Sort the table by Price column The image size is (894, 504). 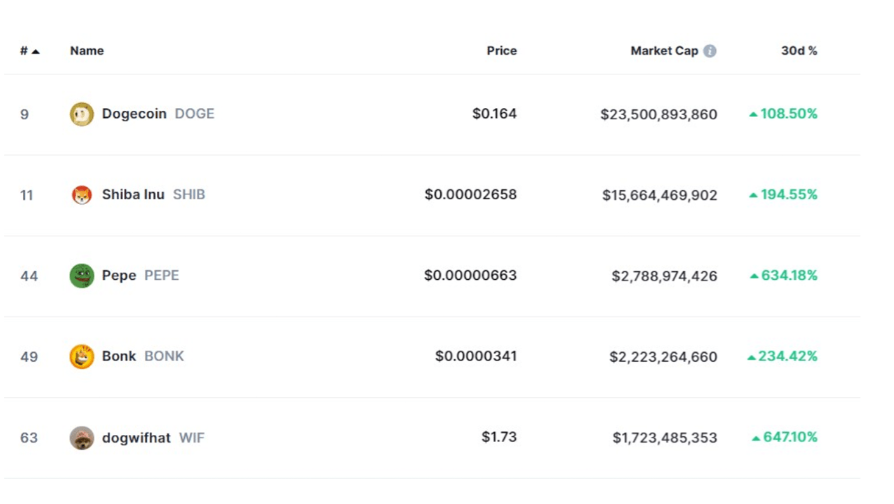point(502,51)
